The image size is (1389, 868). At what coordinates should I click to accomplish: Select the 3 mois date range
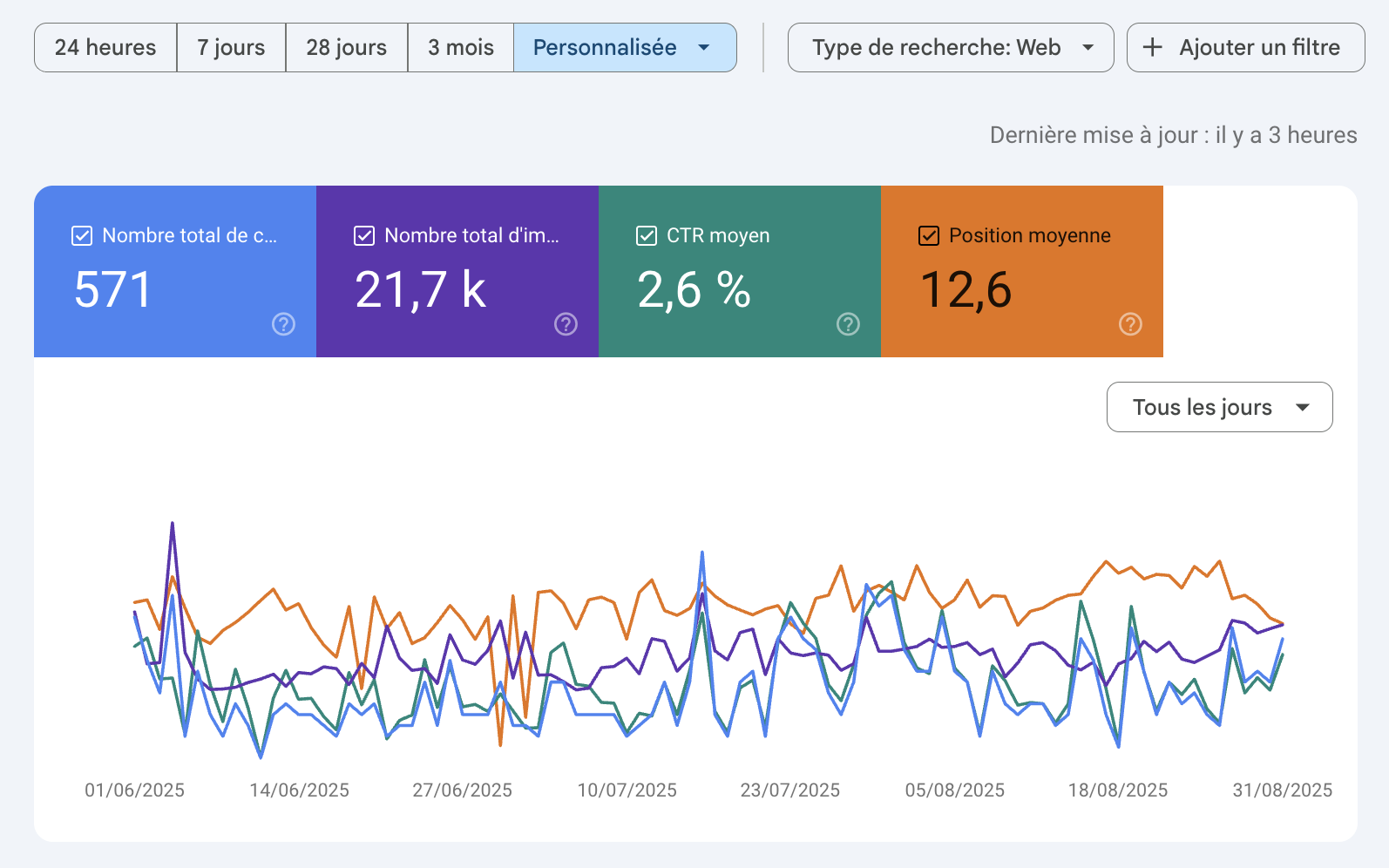(460, 48)
